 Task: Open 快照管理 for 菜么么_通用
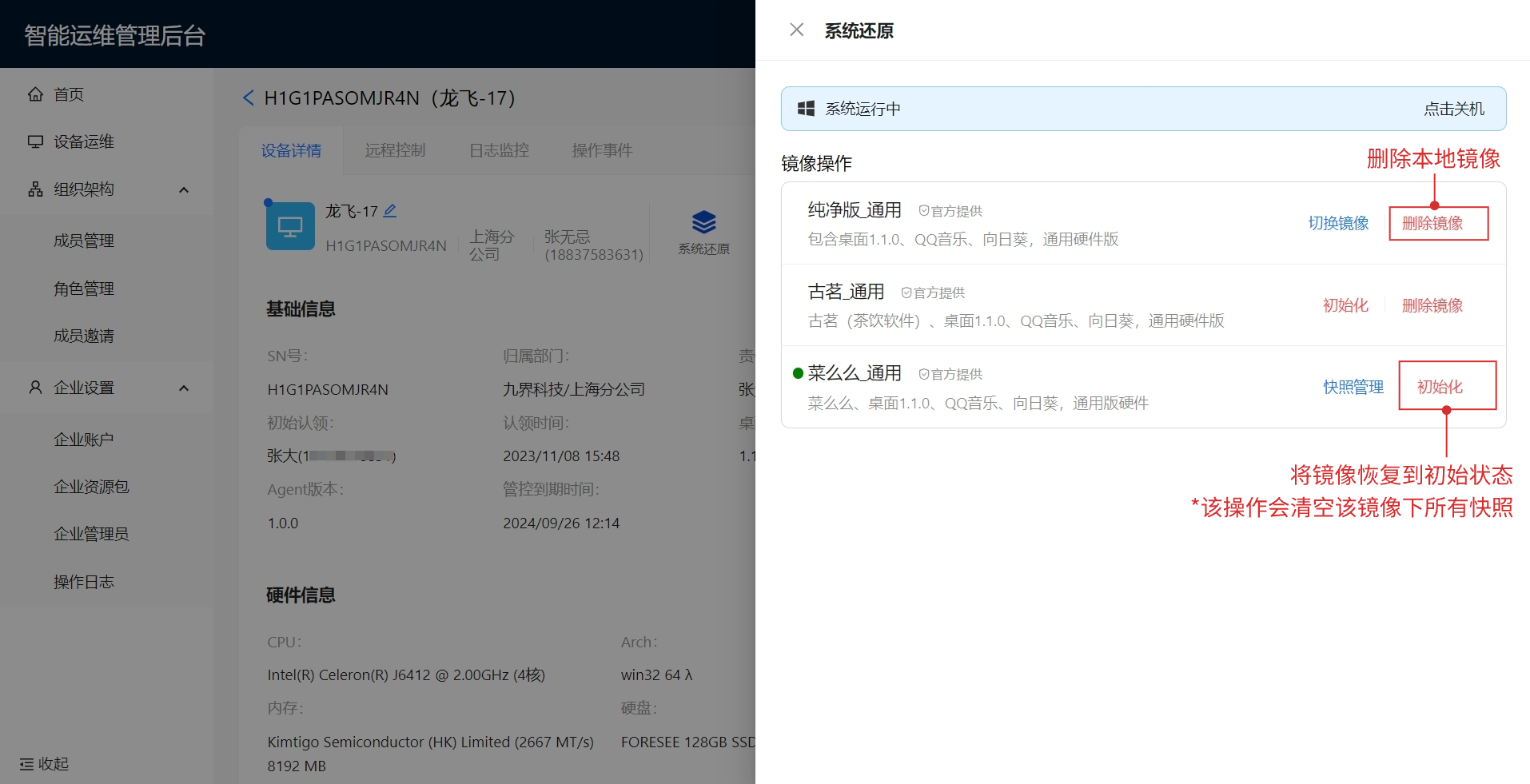(1353, 387)
